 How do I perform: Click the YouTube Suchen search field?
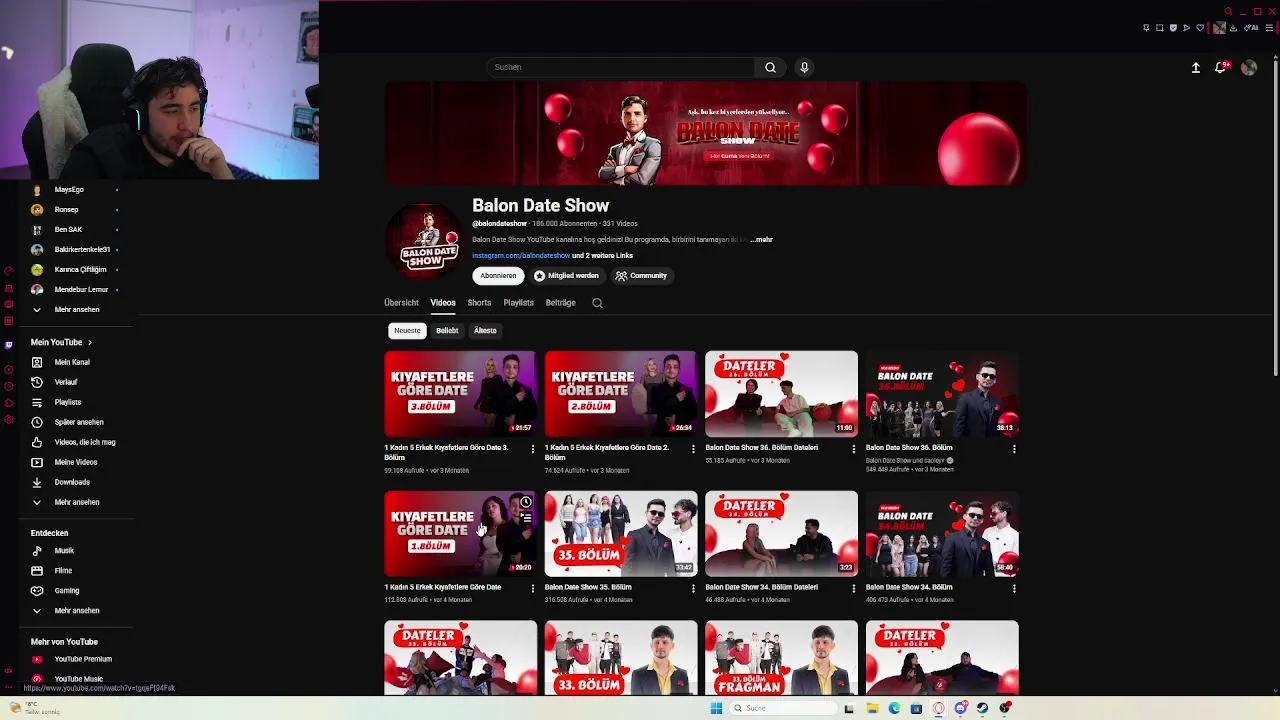(x=621, y=67)
